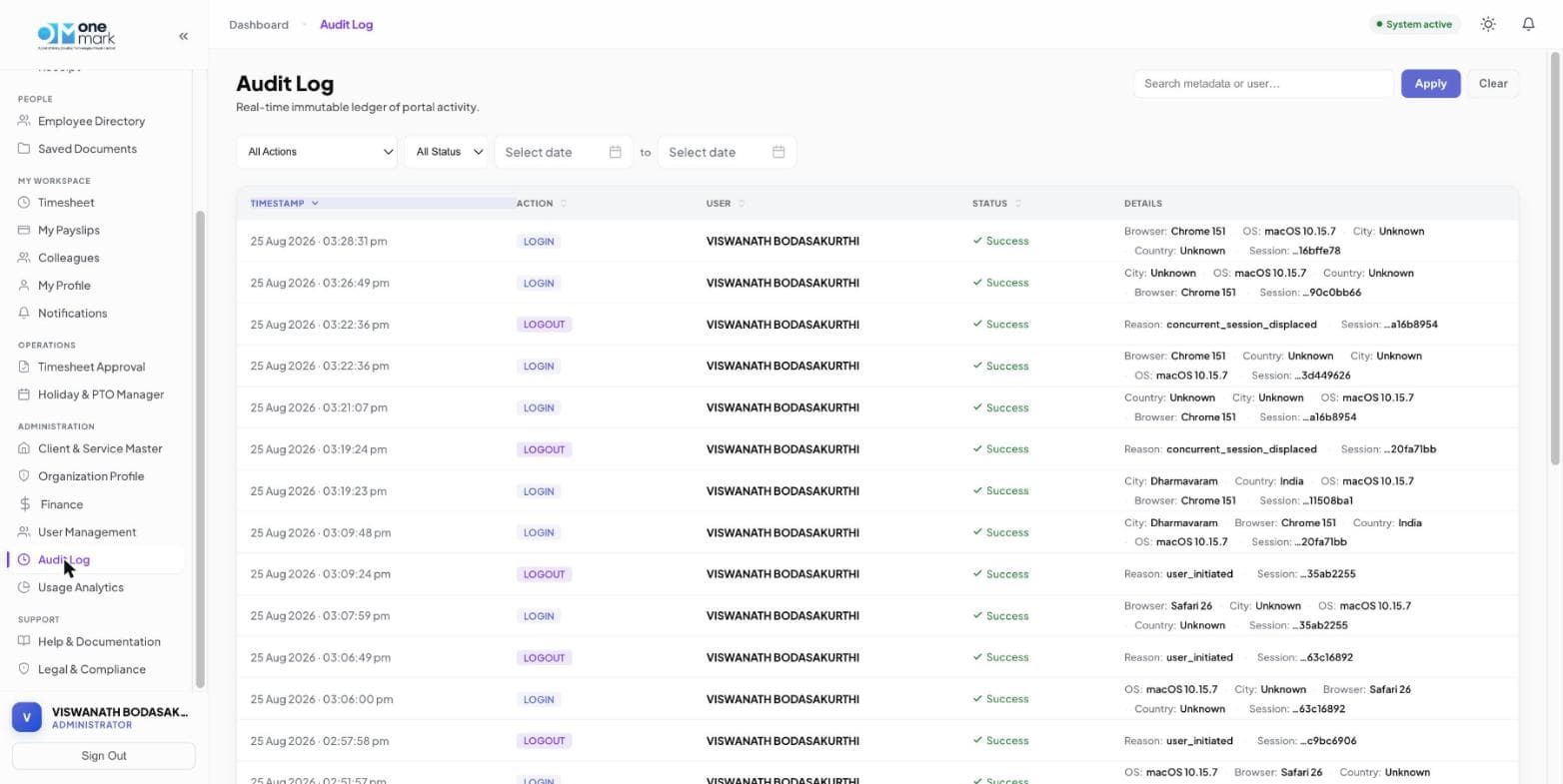Focus the Search metadata or user field

click(x=1263, y=84)
